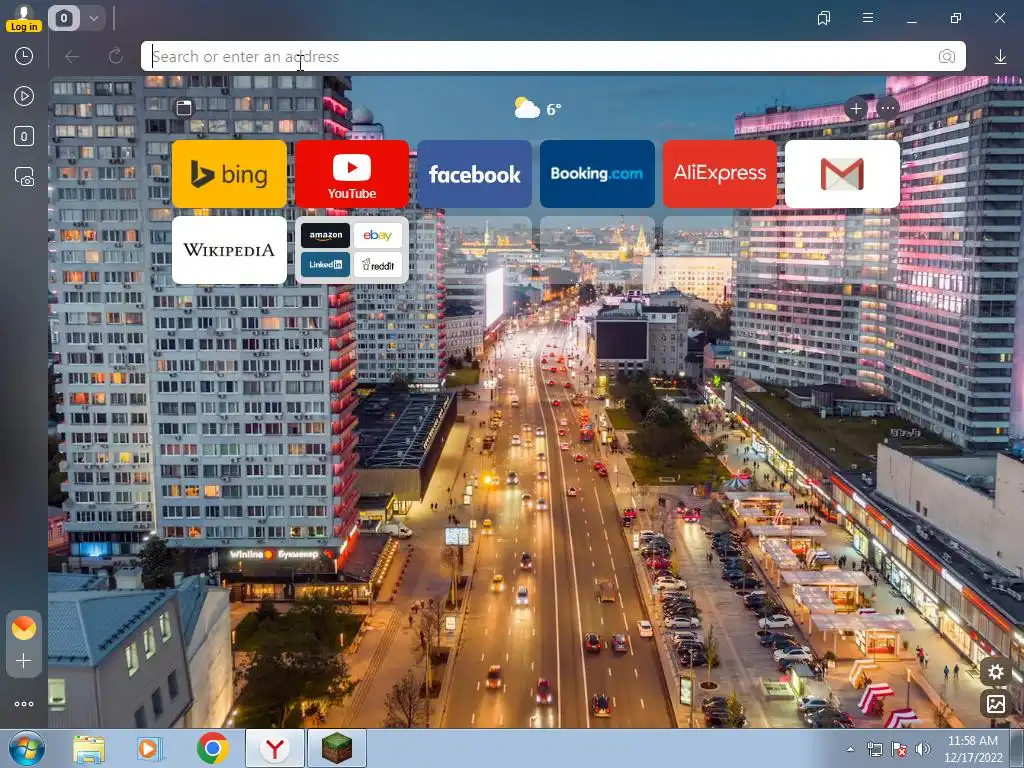The height and width of the screenshot is (768, 1024).
Task: Open the background gallery picture icon
Action: (995, 703)
